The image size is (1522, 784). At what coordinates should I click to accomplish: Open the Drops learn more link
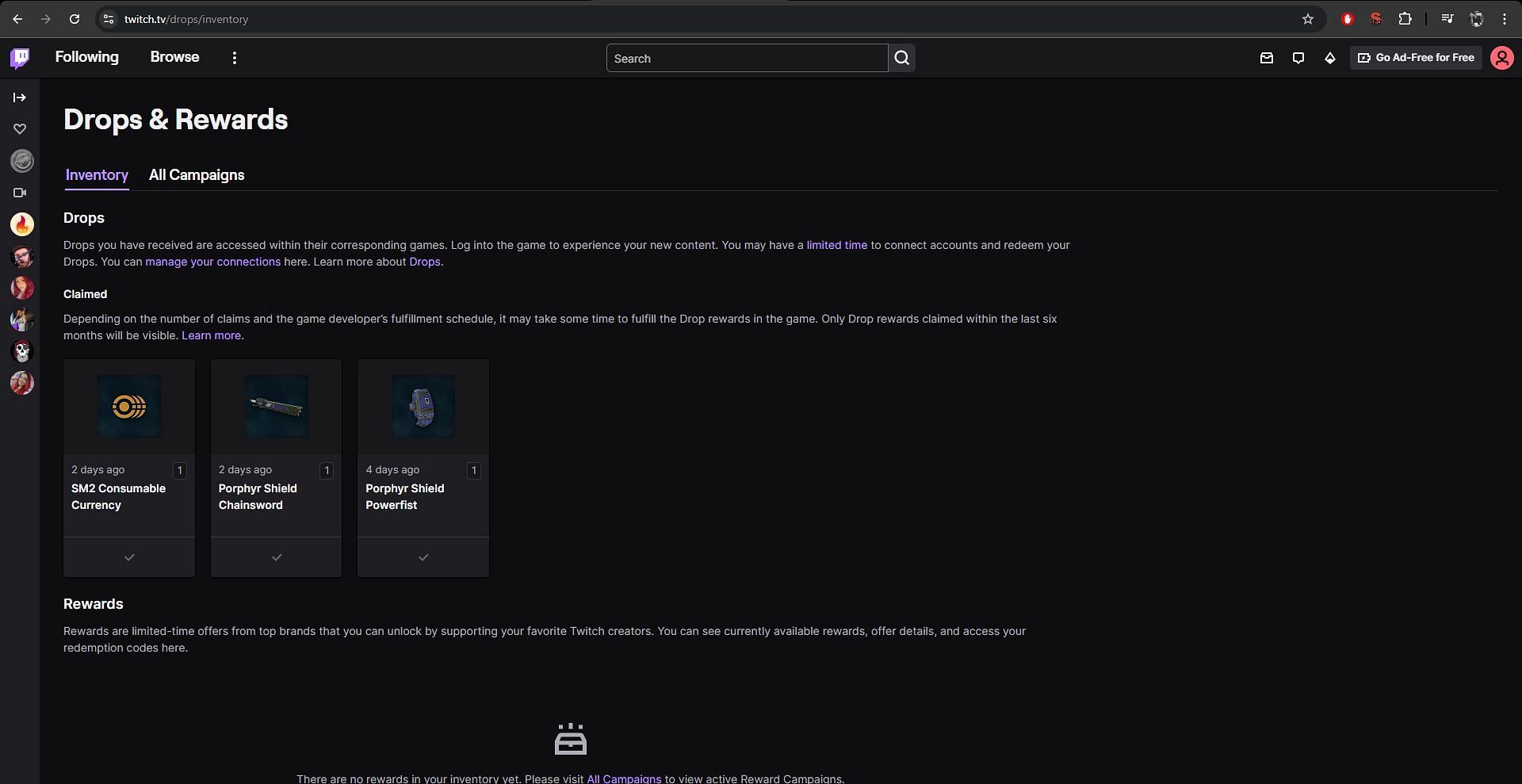pyautogui.click(x=424, y=262)
